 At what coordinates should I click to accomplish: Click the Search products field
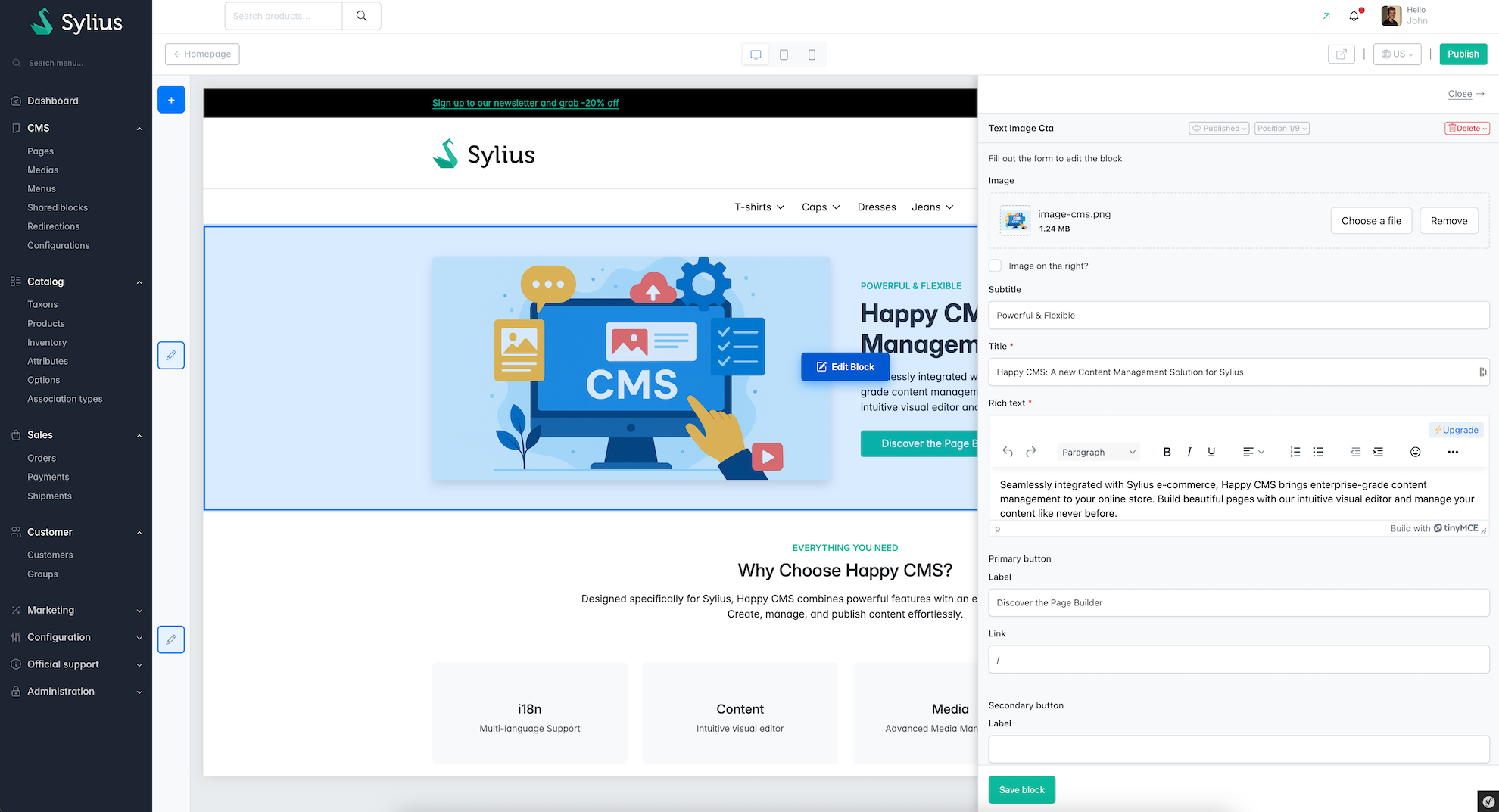pos(284,16)
